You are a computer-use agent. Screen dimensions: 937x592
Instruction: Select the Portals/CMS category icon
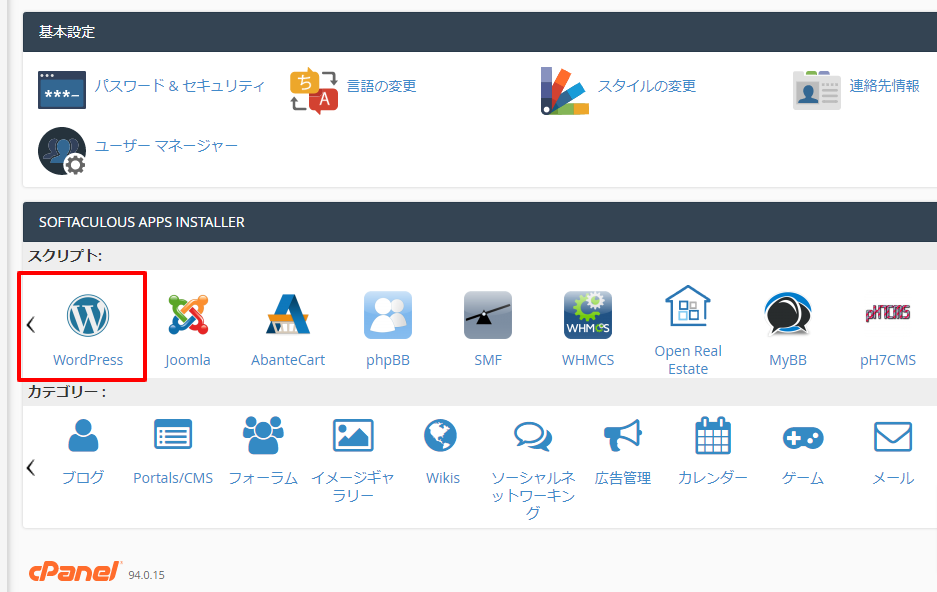pos(173,434)
